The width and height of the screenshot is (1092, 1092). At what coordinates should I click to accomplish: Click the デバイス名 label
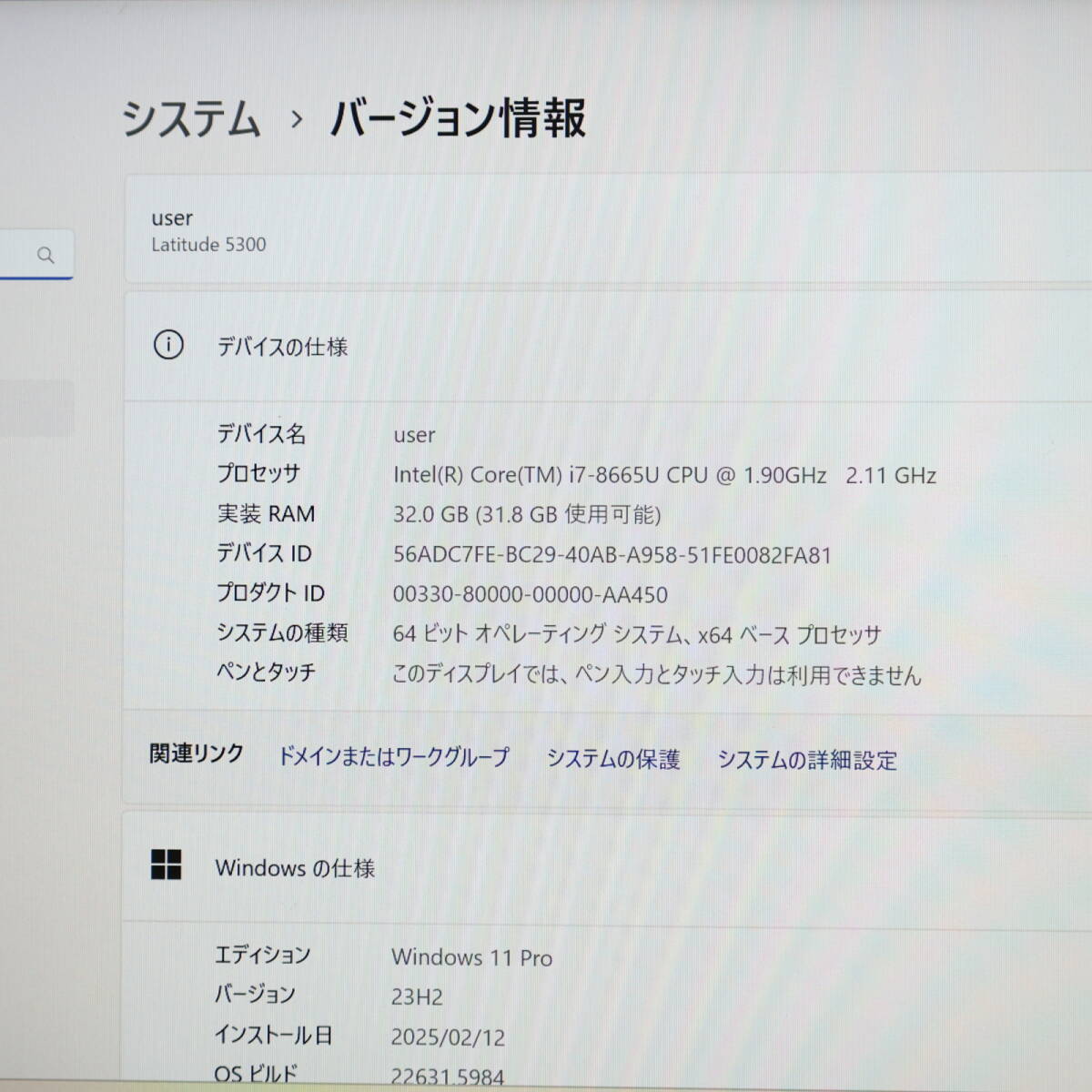pyautogui.click(x=261, y=433)
